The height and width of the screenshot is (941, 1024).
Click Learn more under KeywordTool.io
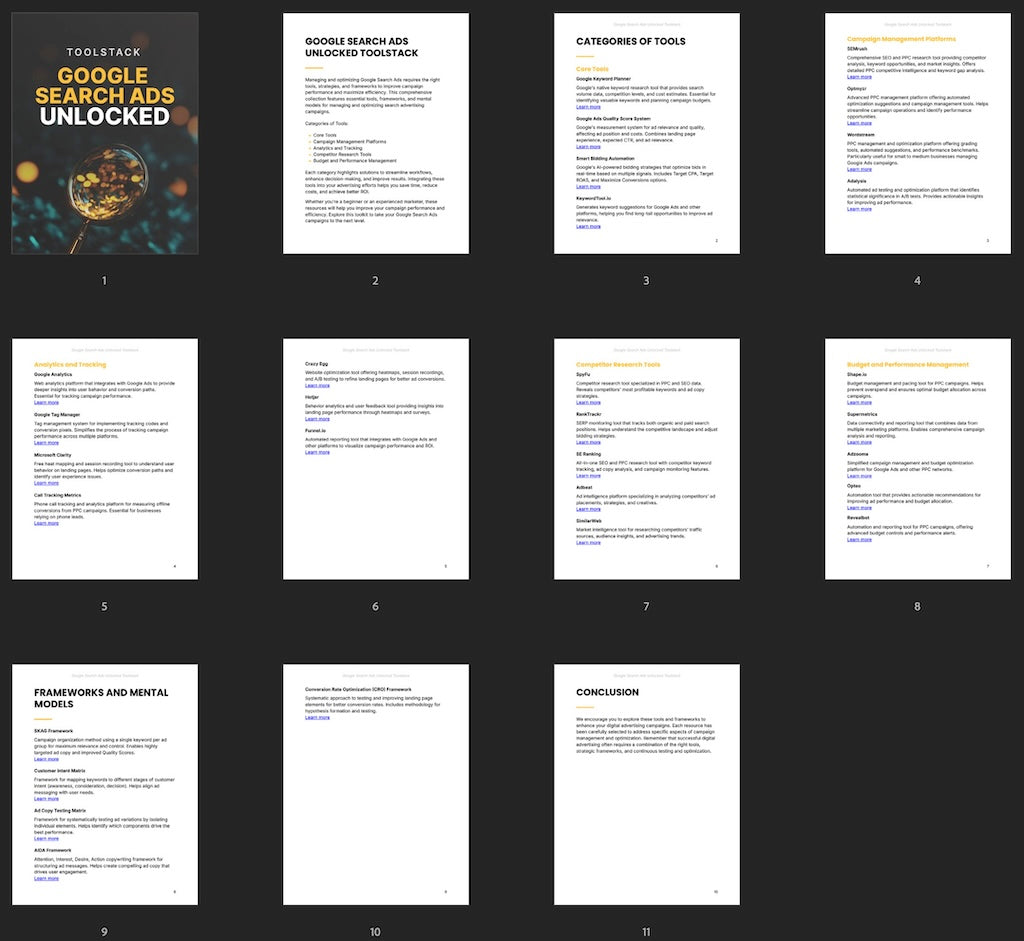[588, 226]
